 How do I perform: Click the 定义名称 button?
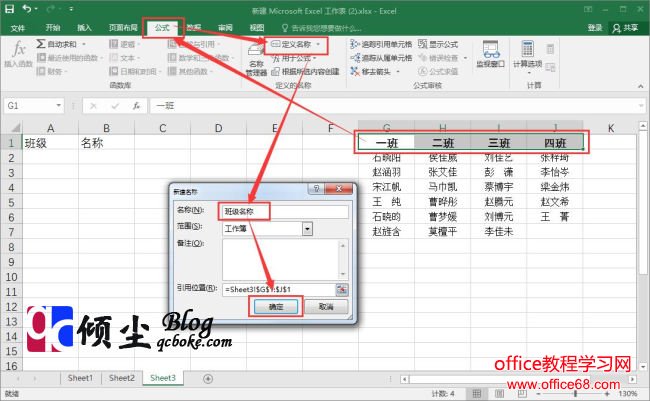point(292,44)
